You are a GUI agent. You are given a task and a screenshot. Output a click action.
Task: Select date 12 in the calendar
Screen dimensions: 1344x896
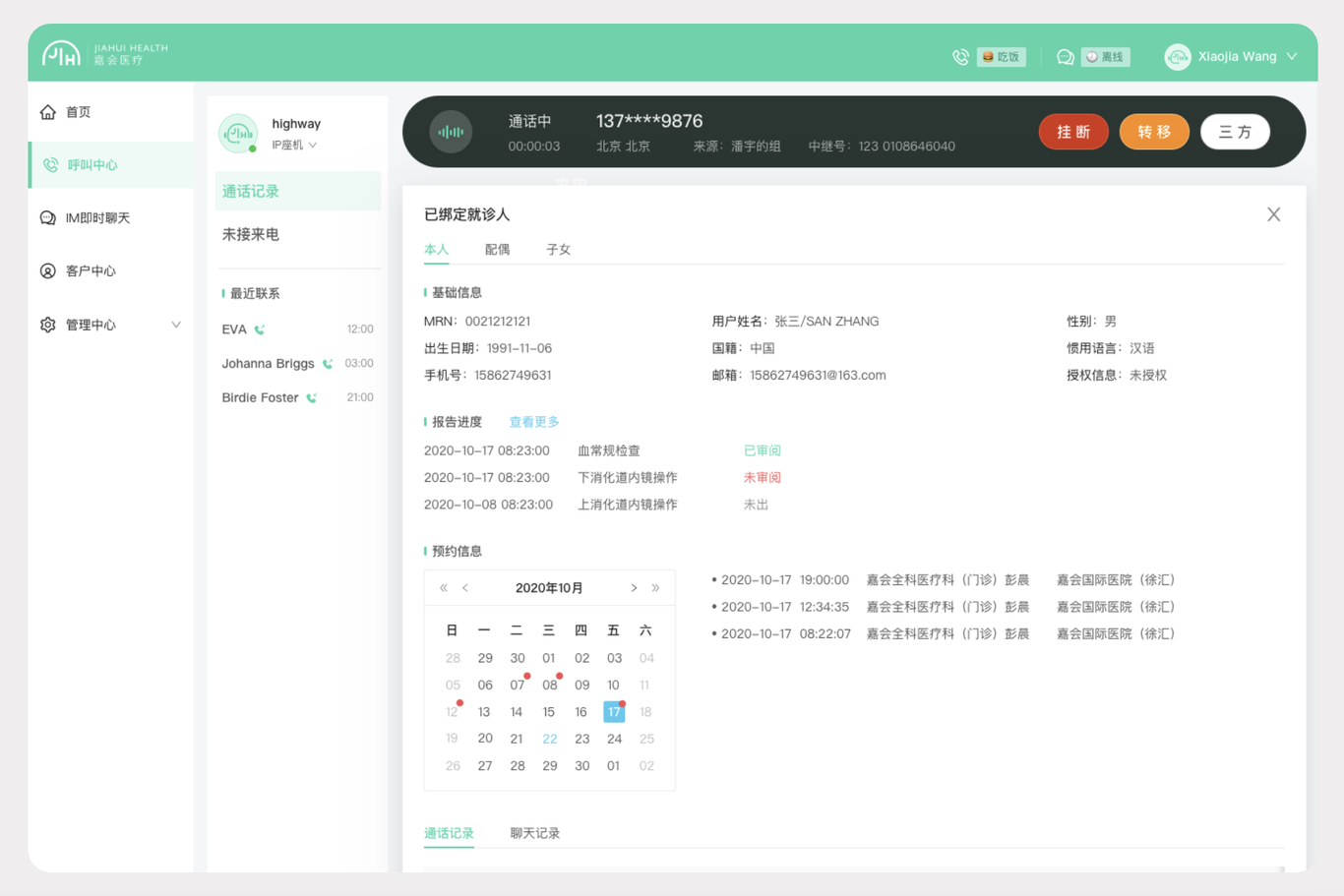453,712
